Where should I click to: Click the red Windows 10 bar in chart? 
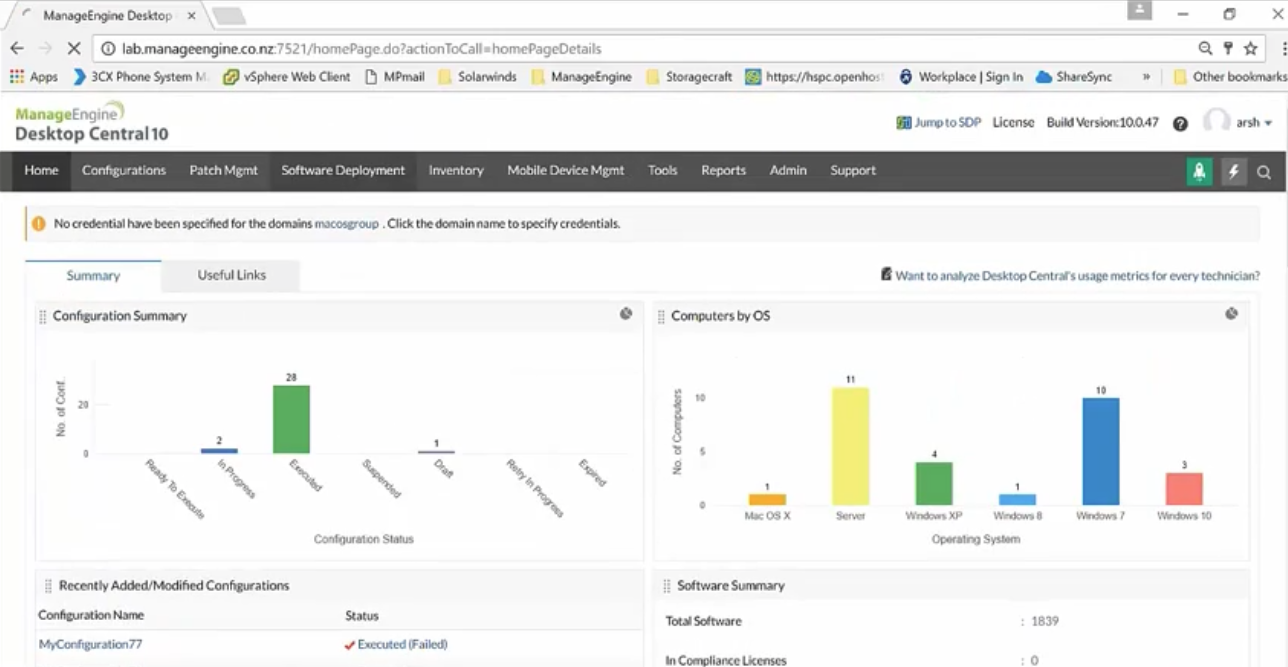coord(1184,489)
